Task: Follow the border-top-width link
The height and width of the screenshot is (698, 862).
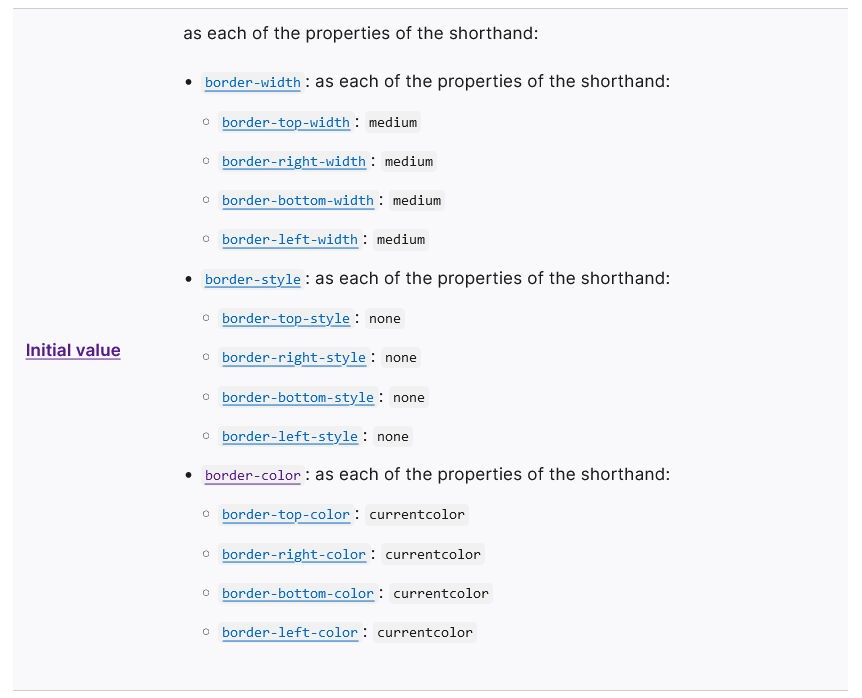Action: tap(286, 122)
